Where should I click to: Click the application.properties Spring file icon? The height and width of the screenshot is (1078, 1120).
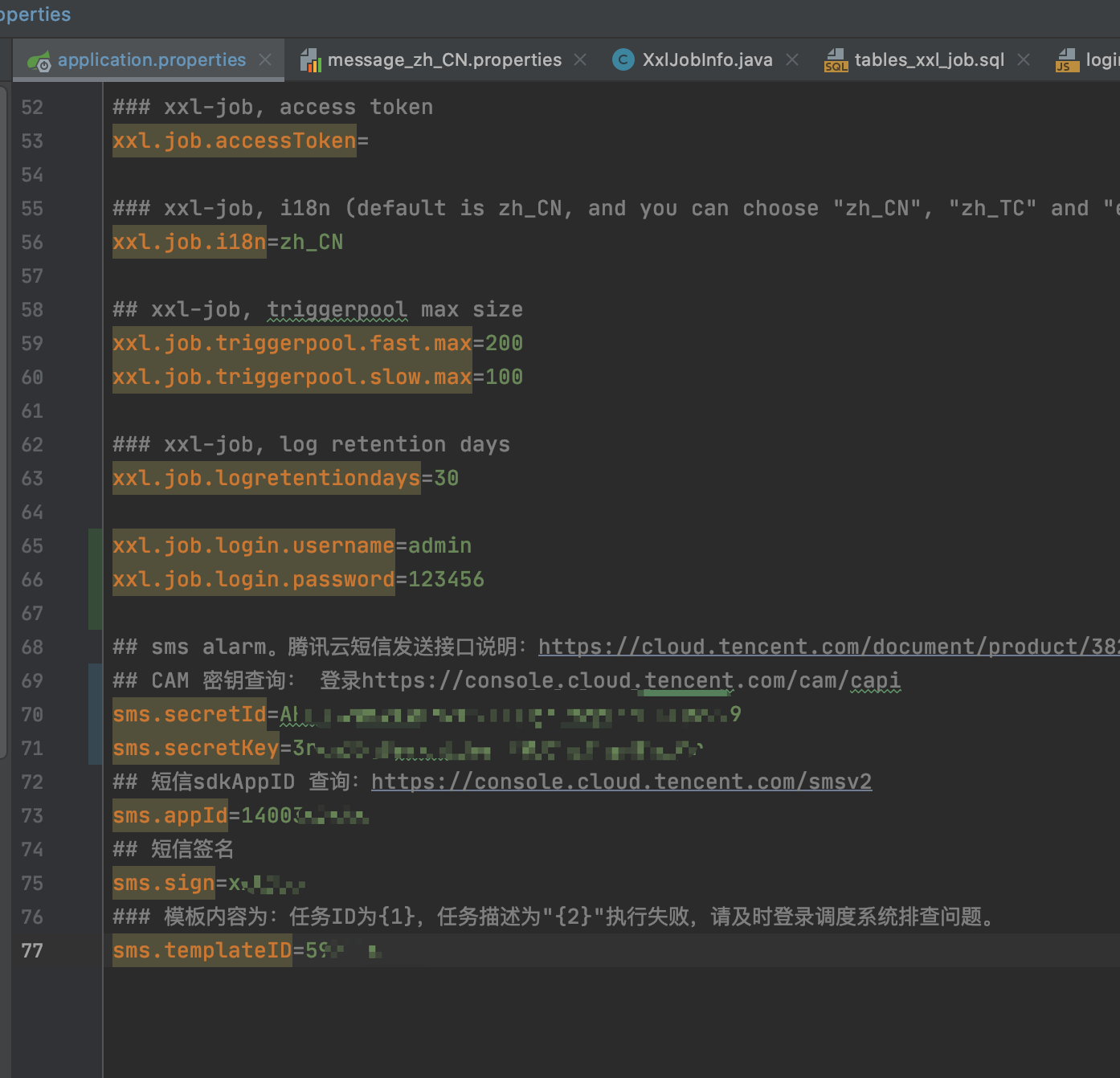point(39,61)
